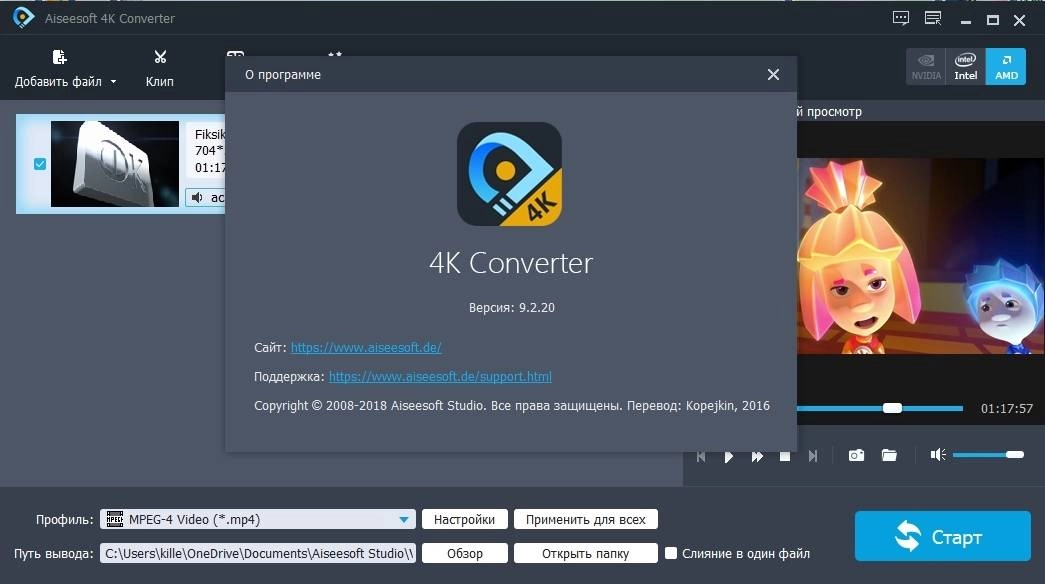The height and width of the screenshot is (584, 1045).
Task: Click the 4K Converter app logo
Action: pos(509,174)
